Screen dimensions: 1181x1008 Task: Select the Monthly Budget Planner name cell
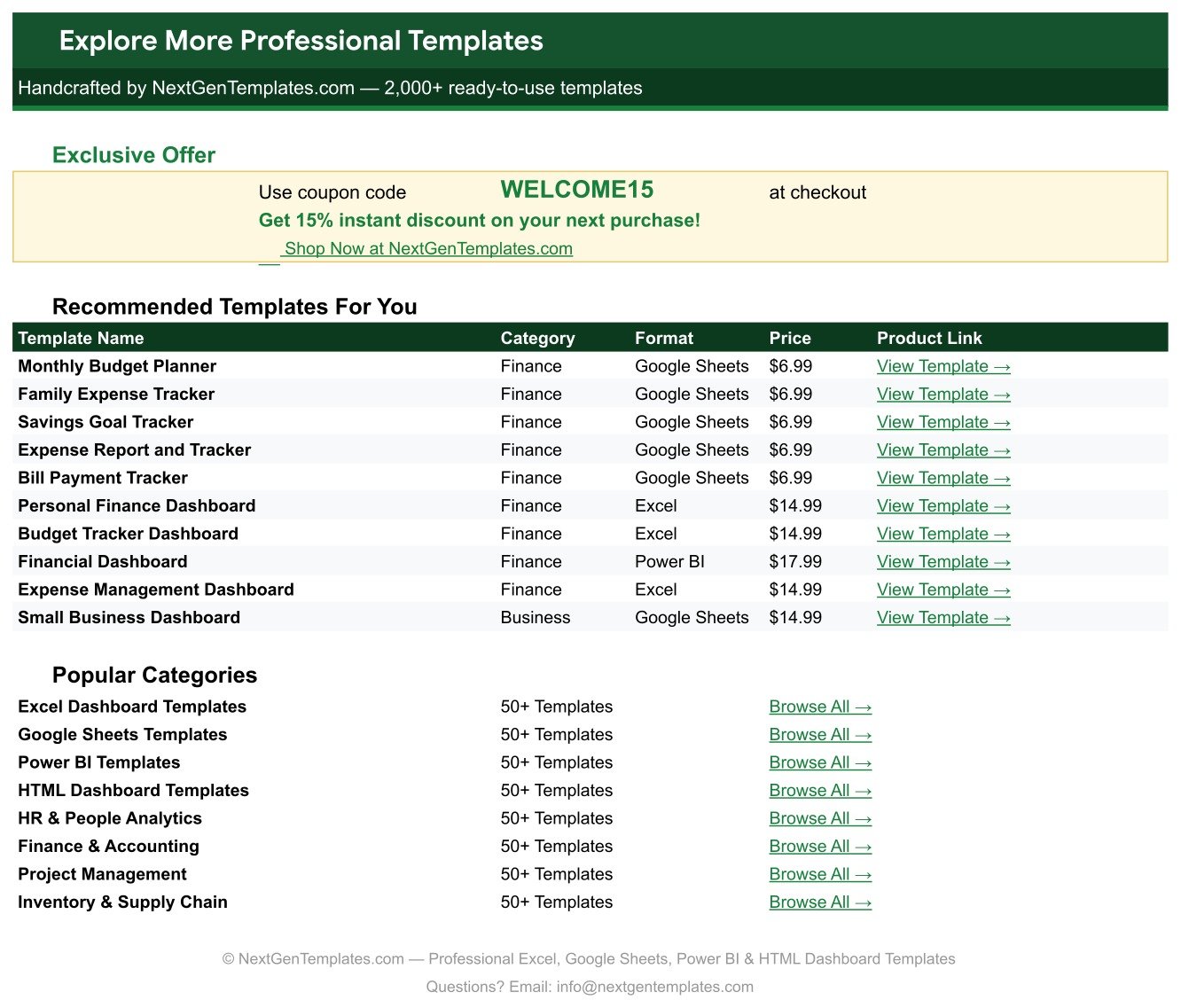tap(117, 366)
